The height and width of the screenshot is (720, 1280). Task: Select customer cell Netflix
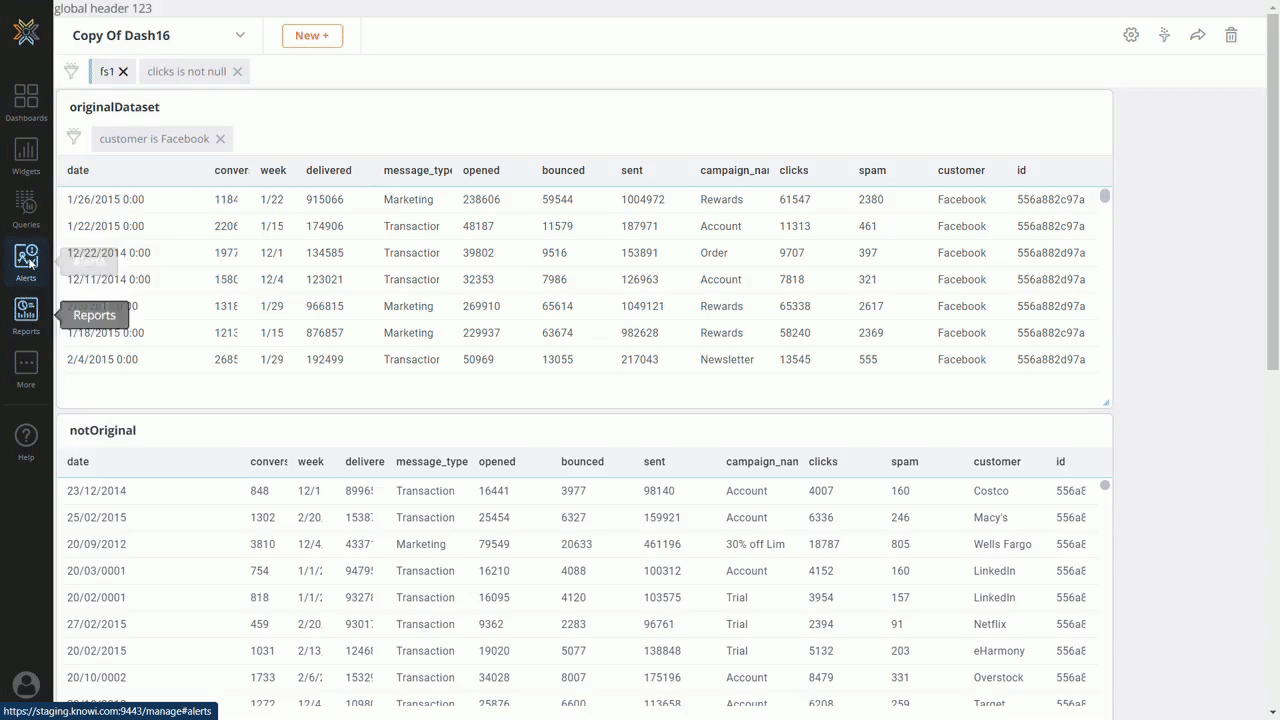click(x=990, y=624)
